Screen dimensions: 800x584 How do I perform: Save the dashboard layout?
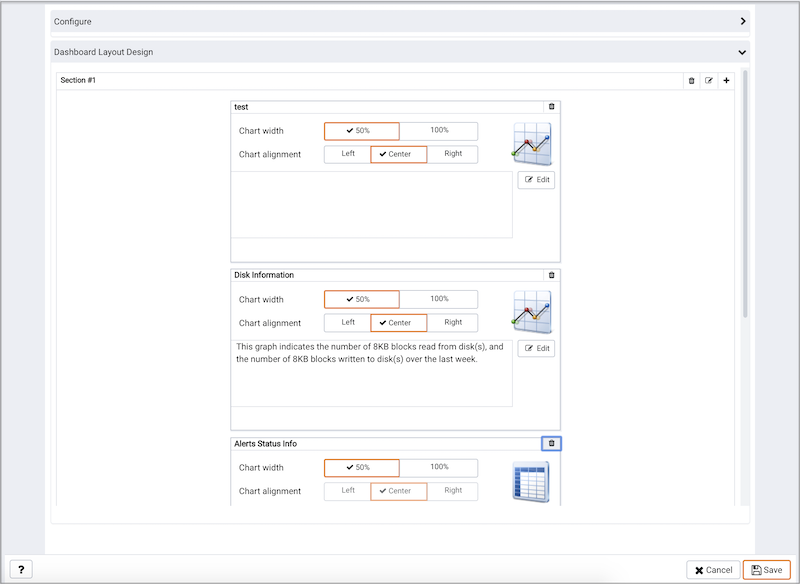[767, 570]
